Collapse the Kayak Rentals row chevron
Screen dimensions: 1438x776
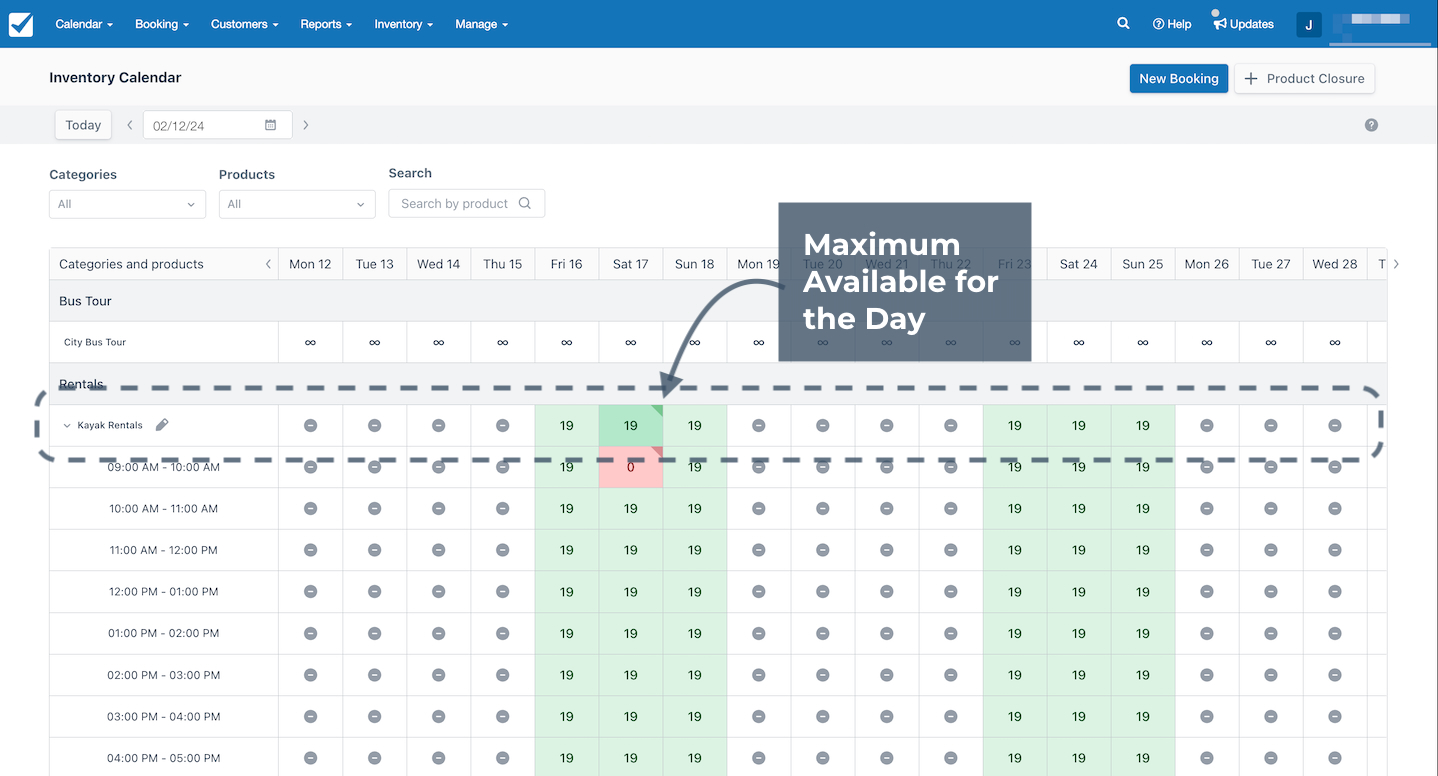click(x=67, y=426)
